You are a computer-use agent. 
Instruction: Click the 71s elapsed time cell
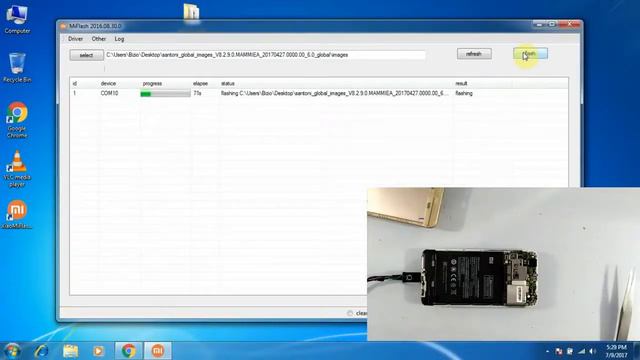(198, 93)
